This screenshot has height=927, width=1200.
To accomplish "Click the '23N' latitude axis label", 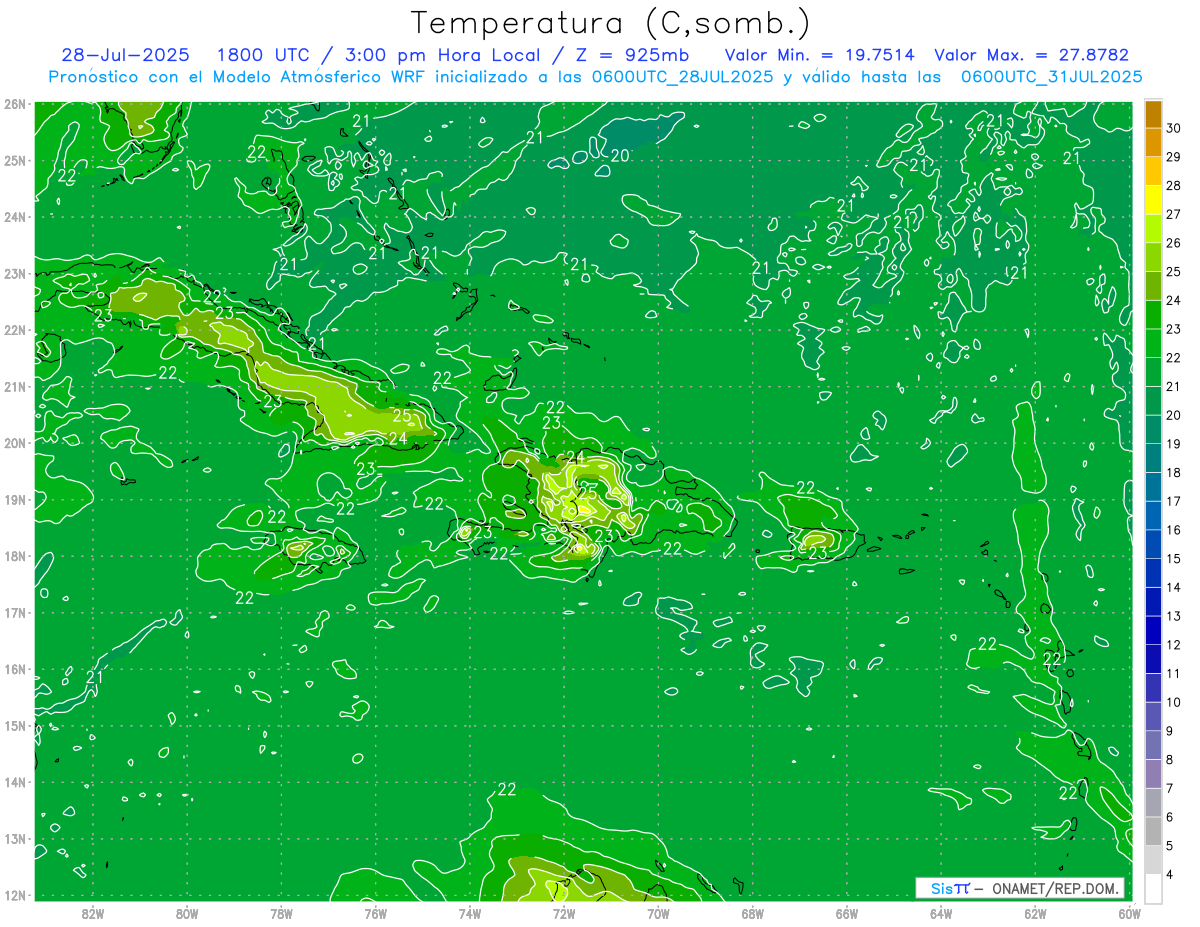I will [15, 274].
